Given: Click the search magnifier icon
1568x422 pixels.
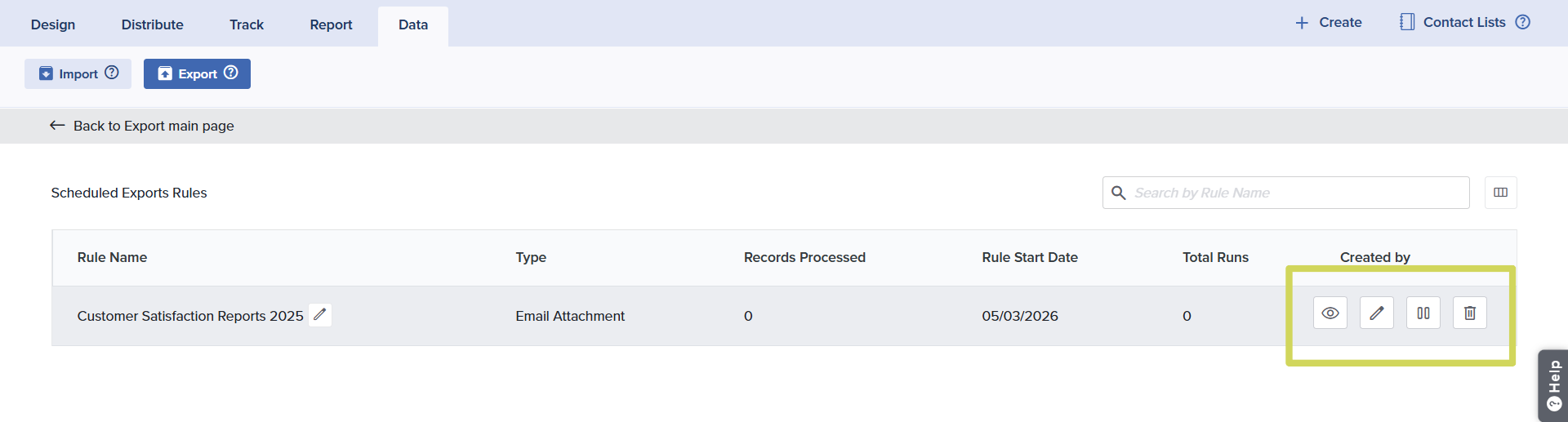Looking at the screenshot, I should (x=1119, y=193).
